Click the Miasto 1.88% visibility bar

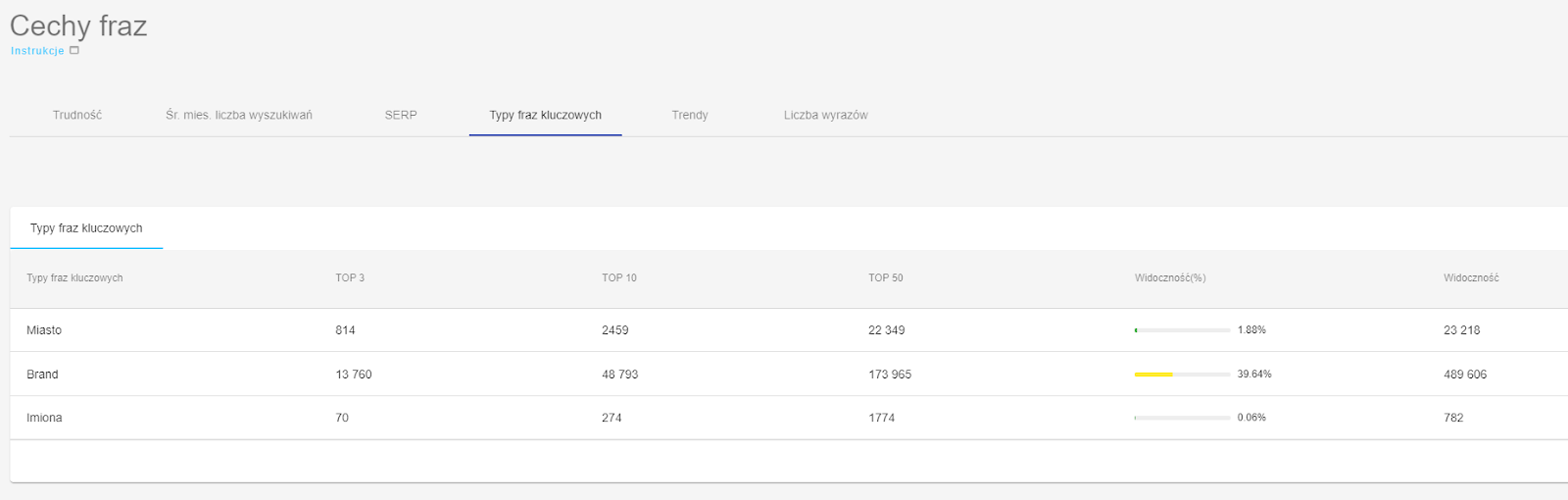tap(1182, 330)
